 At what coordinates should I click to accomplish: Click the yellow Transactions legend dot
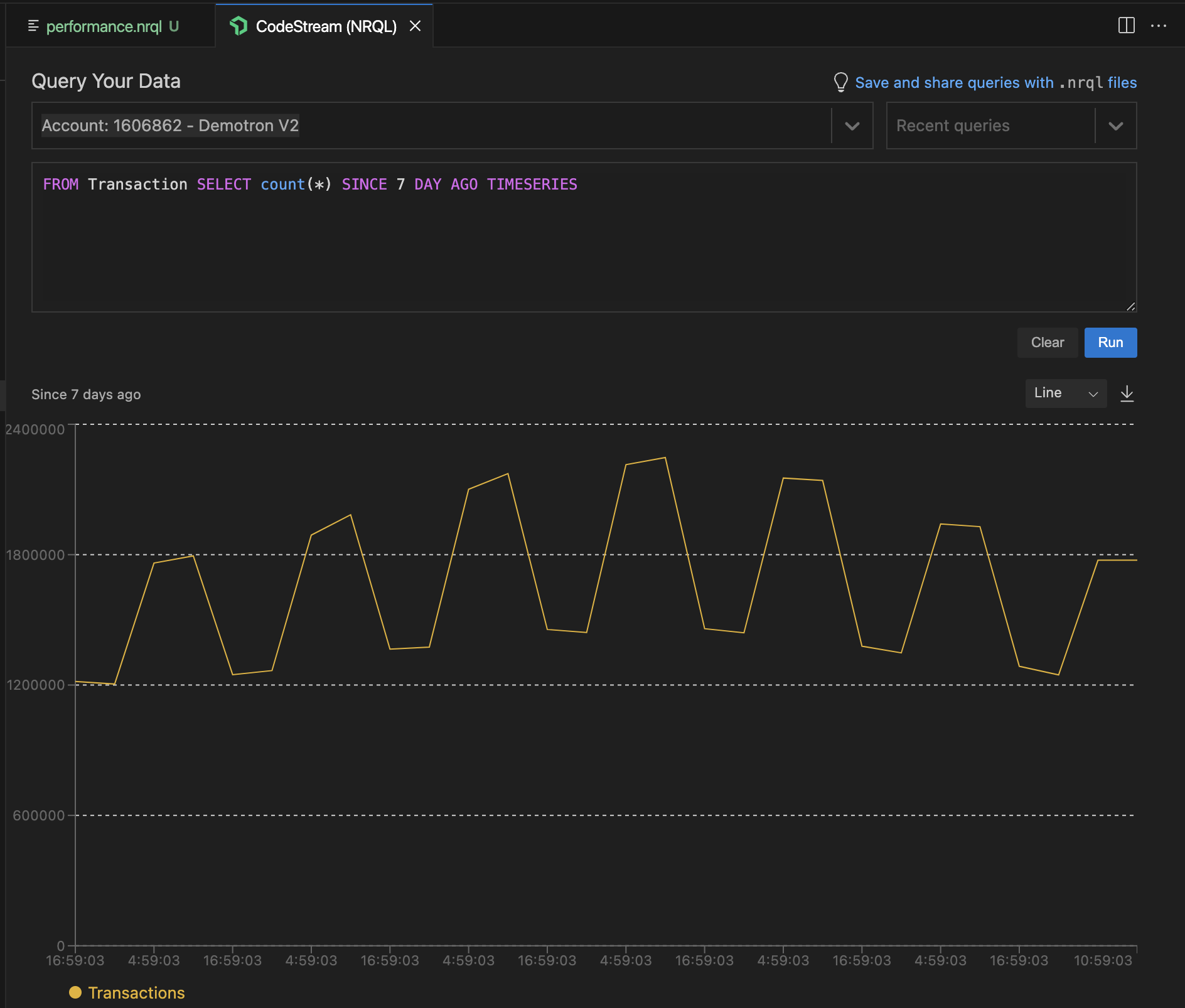coord(75,992)
